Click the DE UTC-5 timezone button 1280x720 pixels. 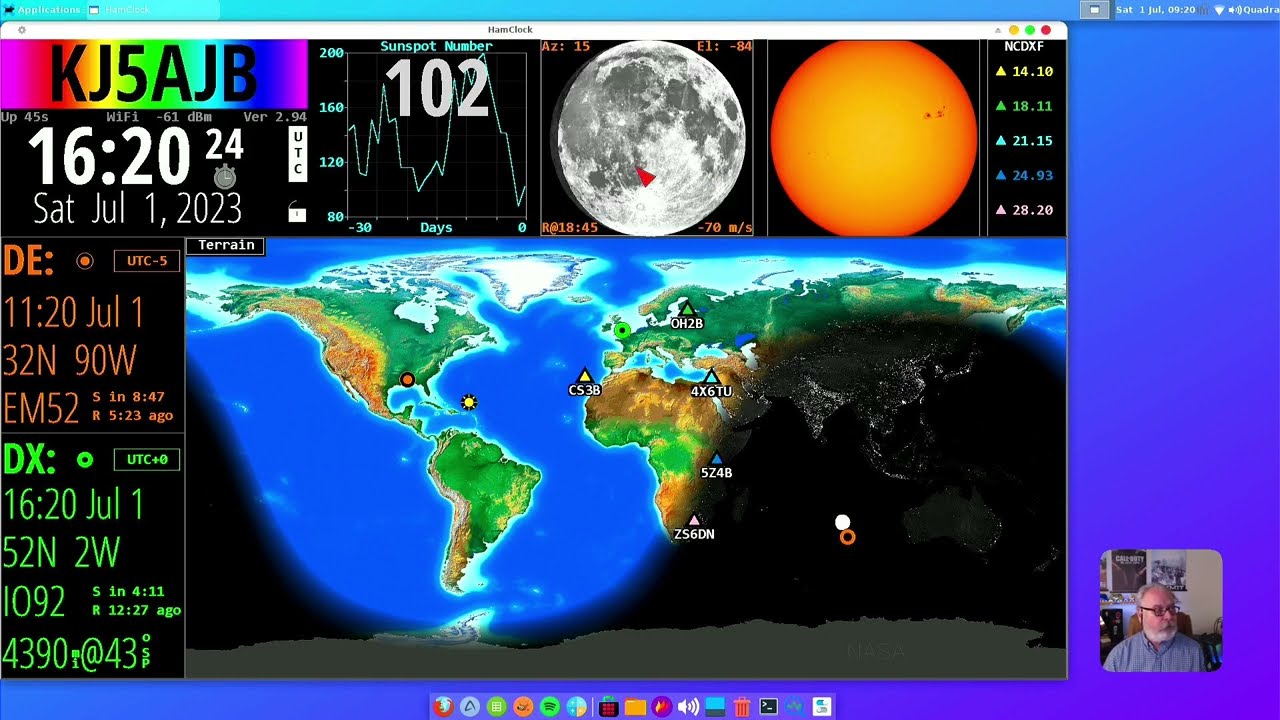click(147, 261)
